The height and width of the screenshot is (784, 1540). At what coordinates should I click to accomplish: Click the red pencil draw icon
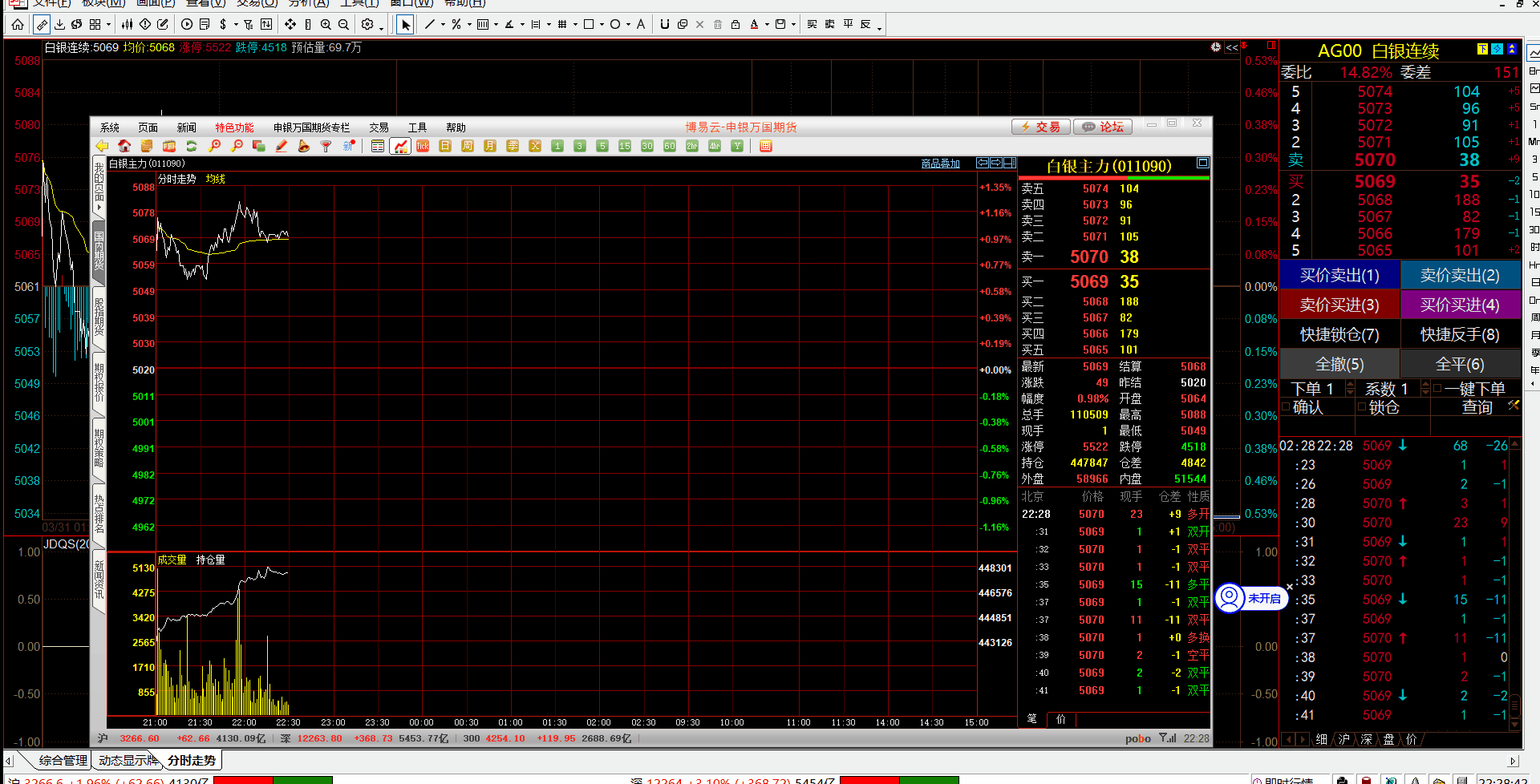[x=282, y=146]
